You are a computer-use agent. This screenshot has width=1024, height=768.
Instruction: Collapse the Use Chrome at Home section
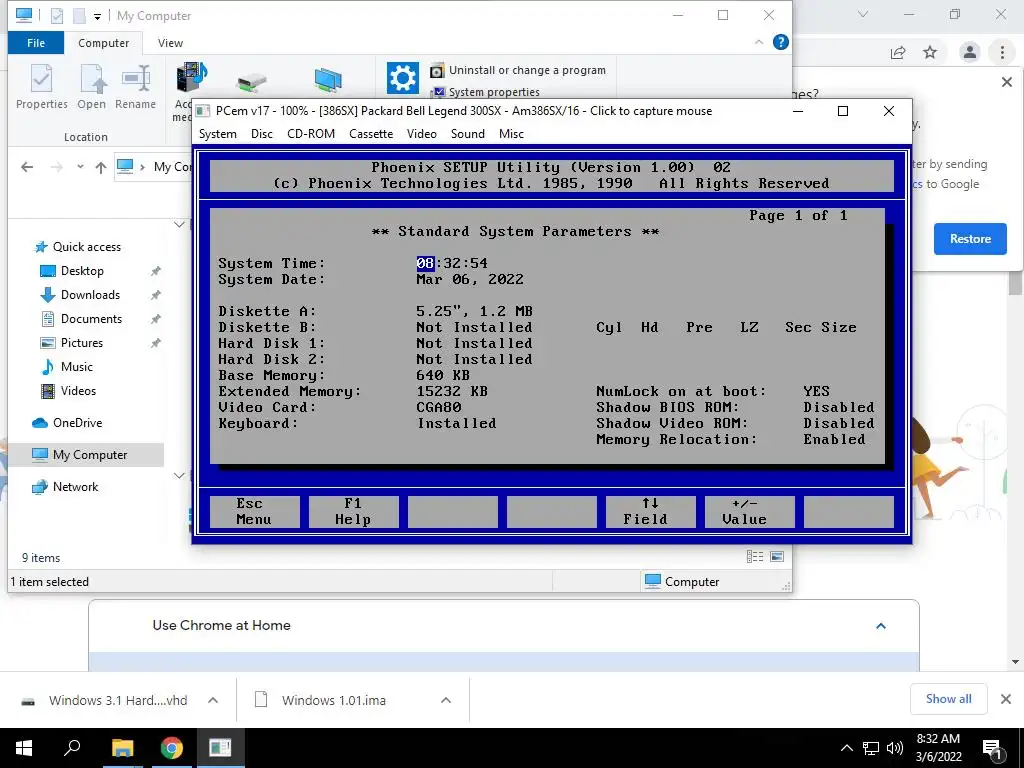[880, 626]
